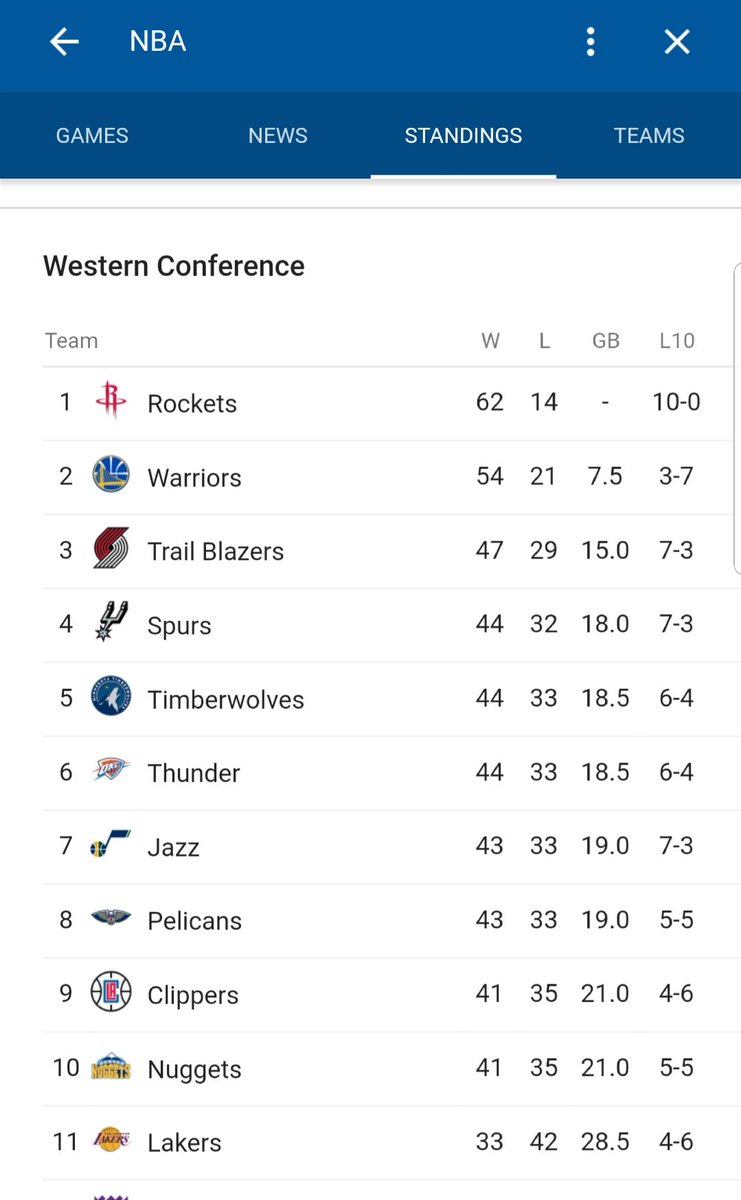Viewport: 741px width, 1200px height.
Task: Select the Standings tab
Action: (463, 136)
